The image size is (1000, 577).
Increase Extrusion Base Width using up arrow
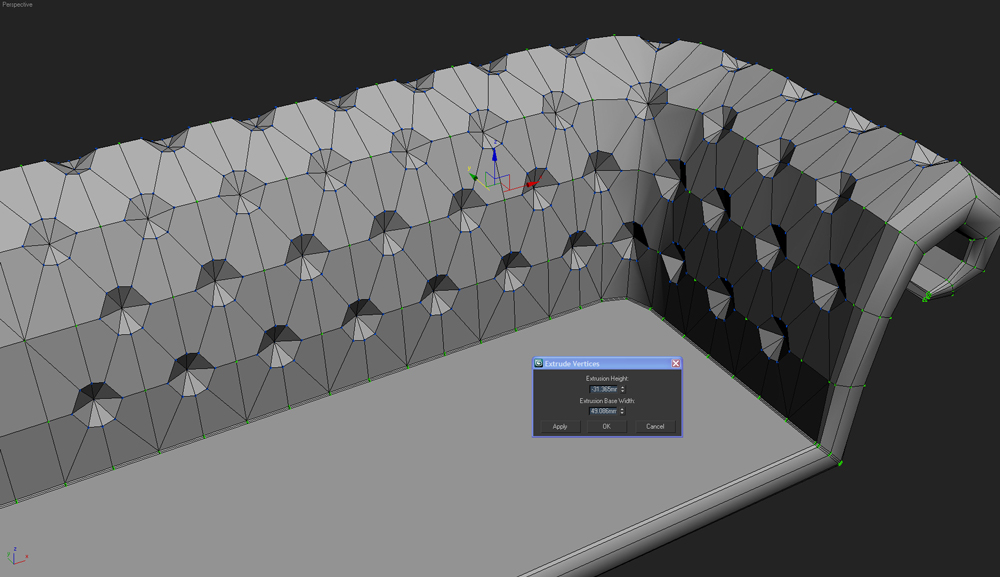click(623, 409)
